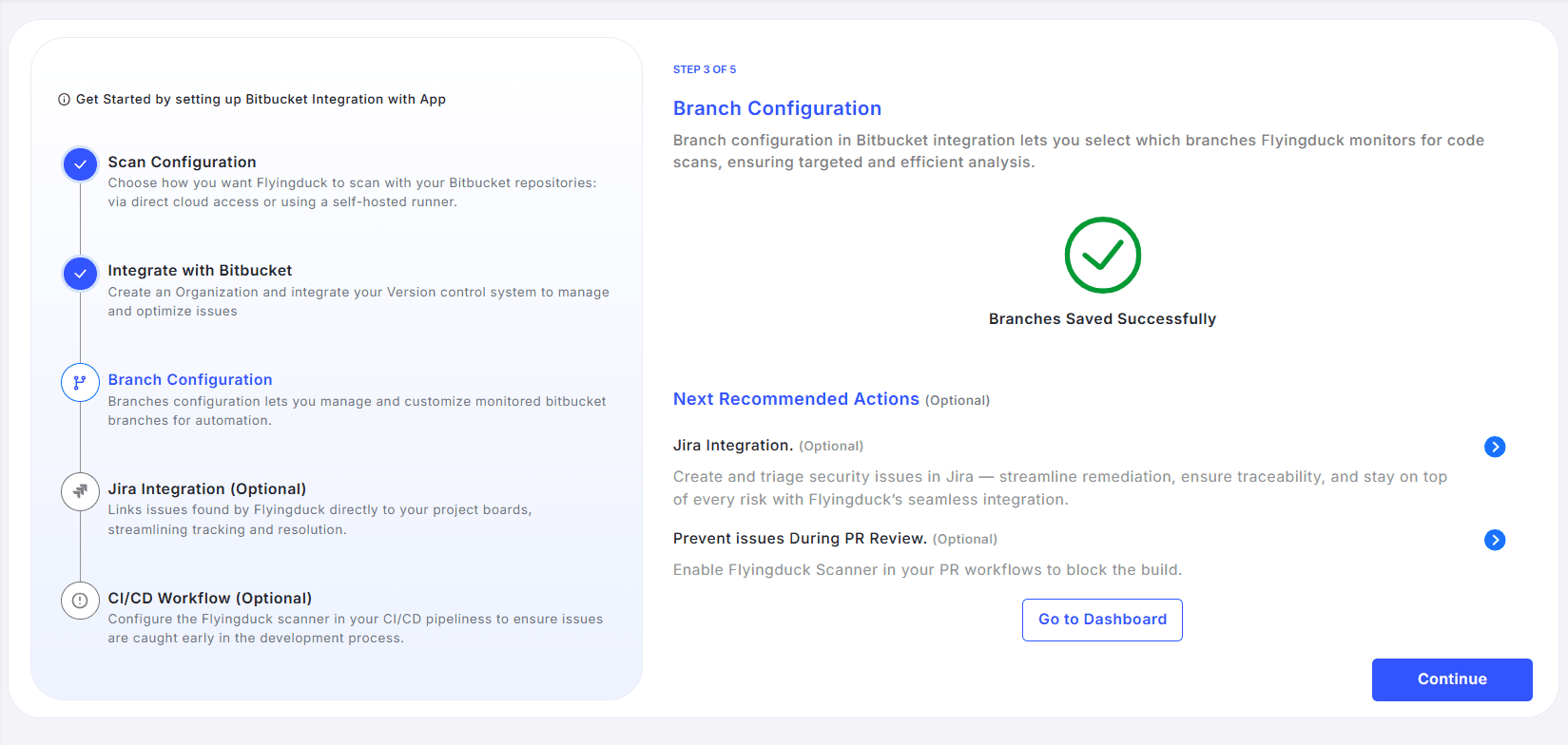Screen dimensions: 1568x745
Task: Click the Scan Configuration completed checkmark icon
Action: 80,164
